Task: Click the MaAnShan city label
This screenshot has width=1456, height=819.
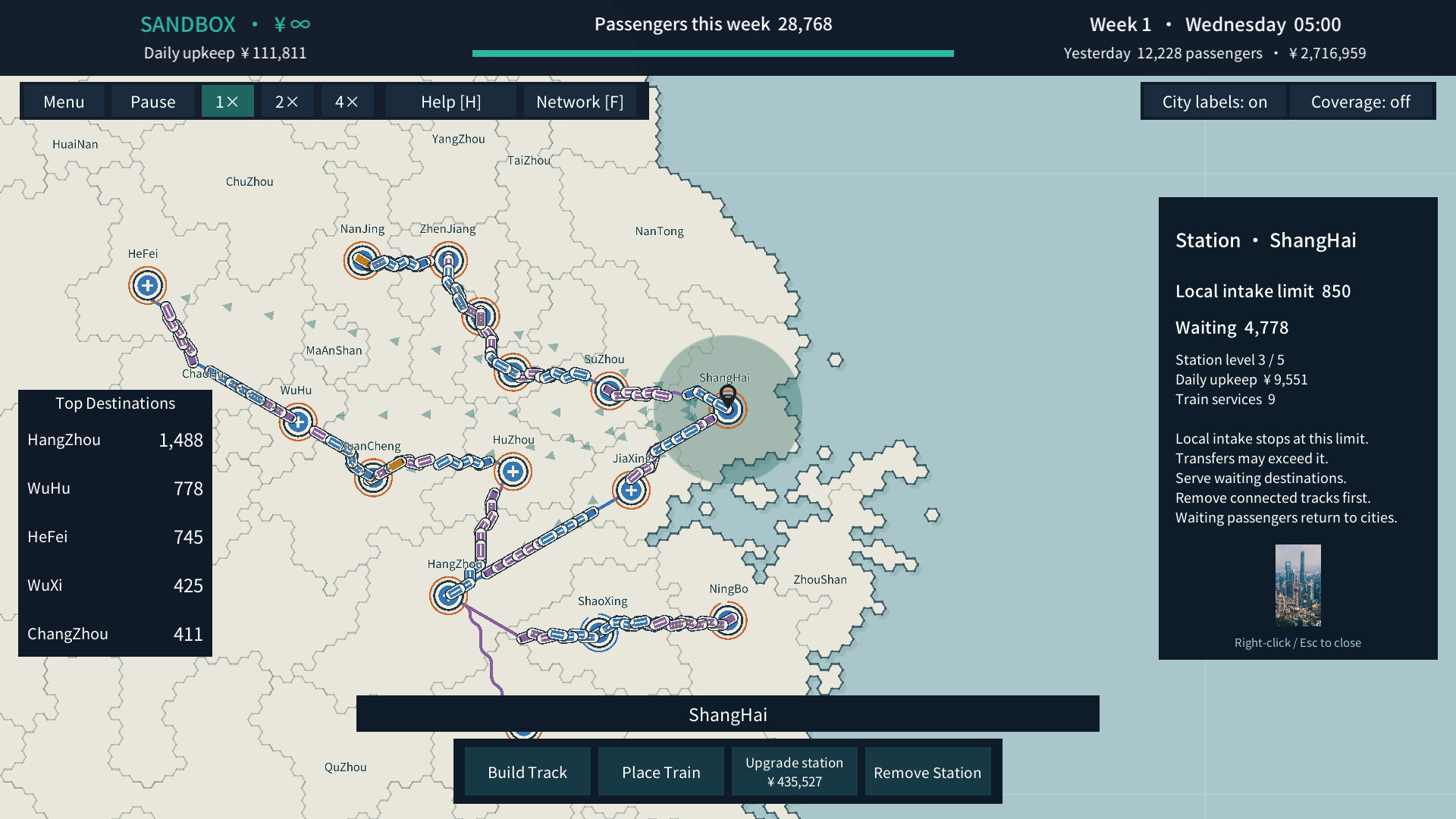Action: click(334, 350)
